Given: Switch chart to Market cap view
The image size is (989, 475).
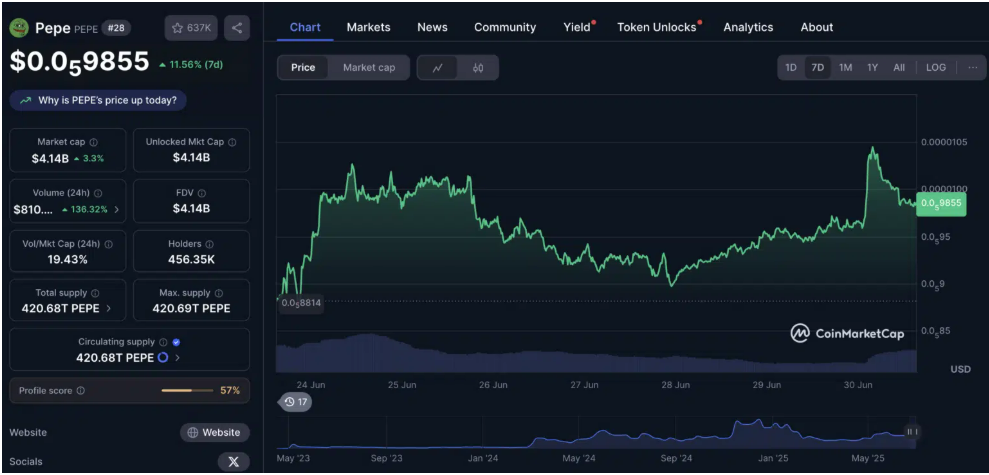Looking at the screenshot, I should [x=369, y=67].
